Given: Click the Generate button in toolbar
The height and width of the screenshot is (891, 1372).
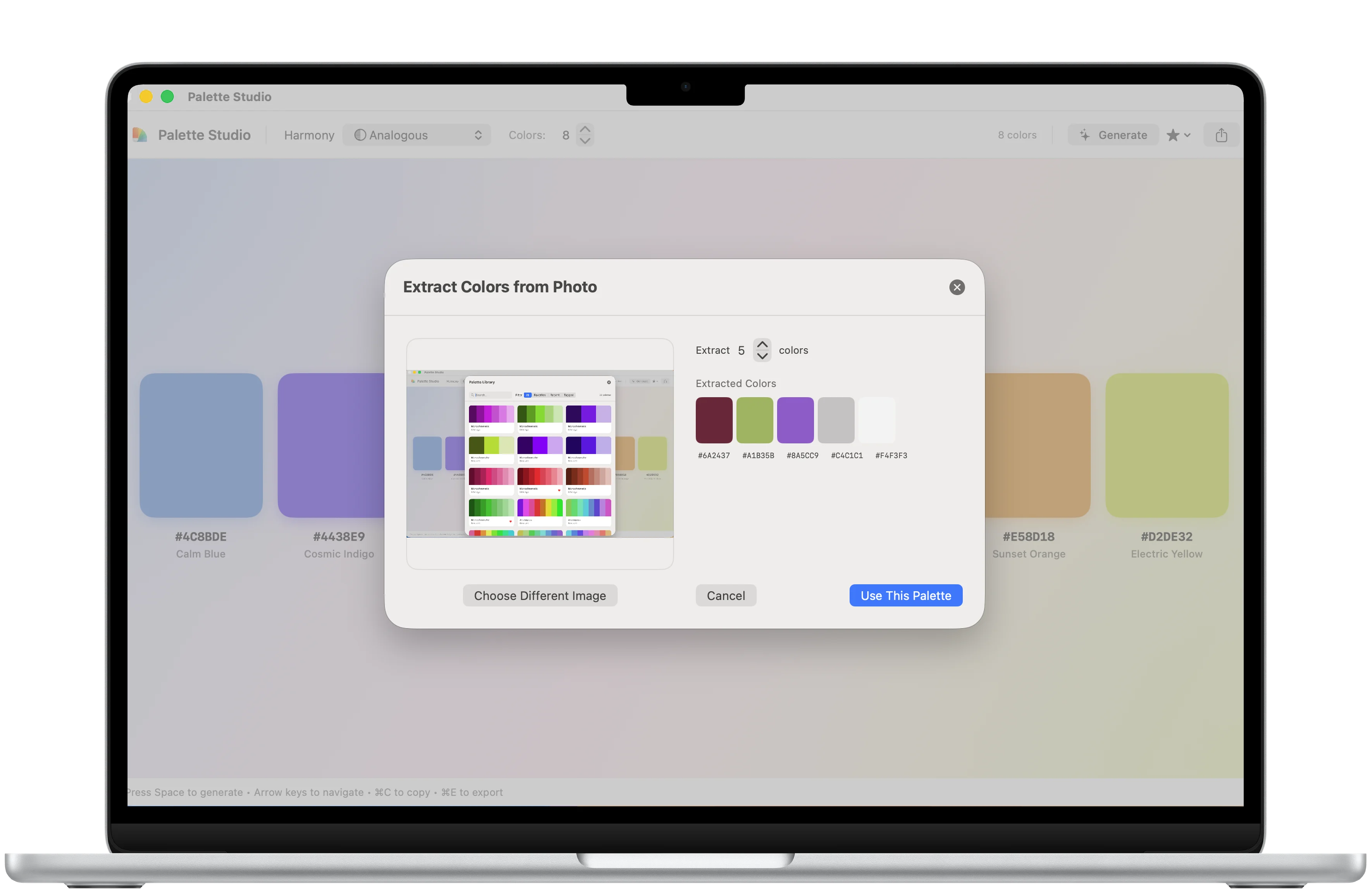Looking at the screenshot, I should 1113,135.
